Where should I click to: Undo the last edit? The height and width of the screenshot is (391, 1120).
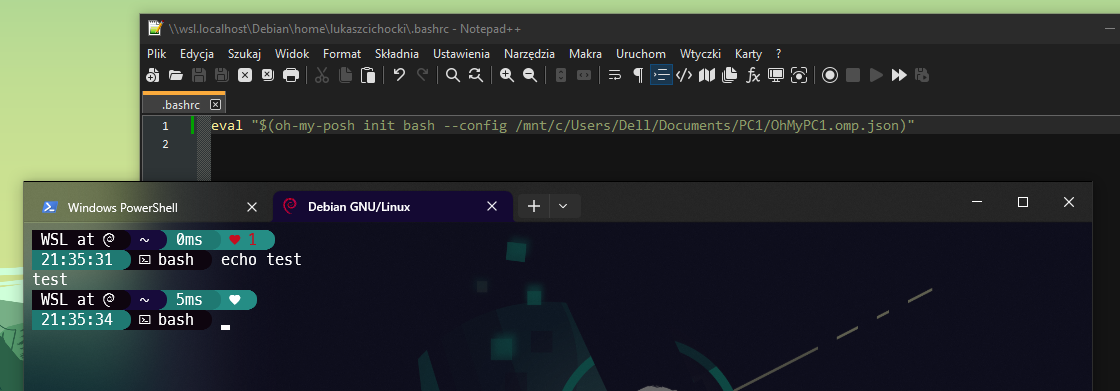click(399, 75)
